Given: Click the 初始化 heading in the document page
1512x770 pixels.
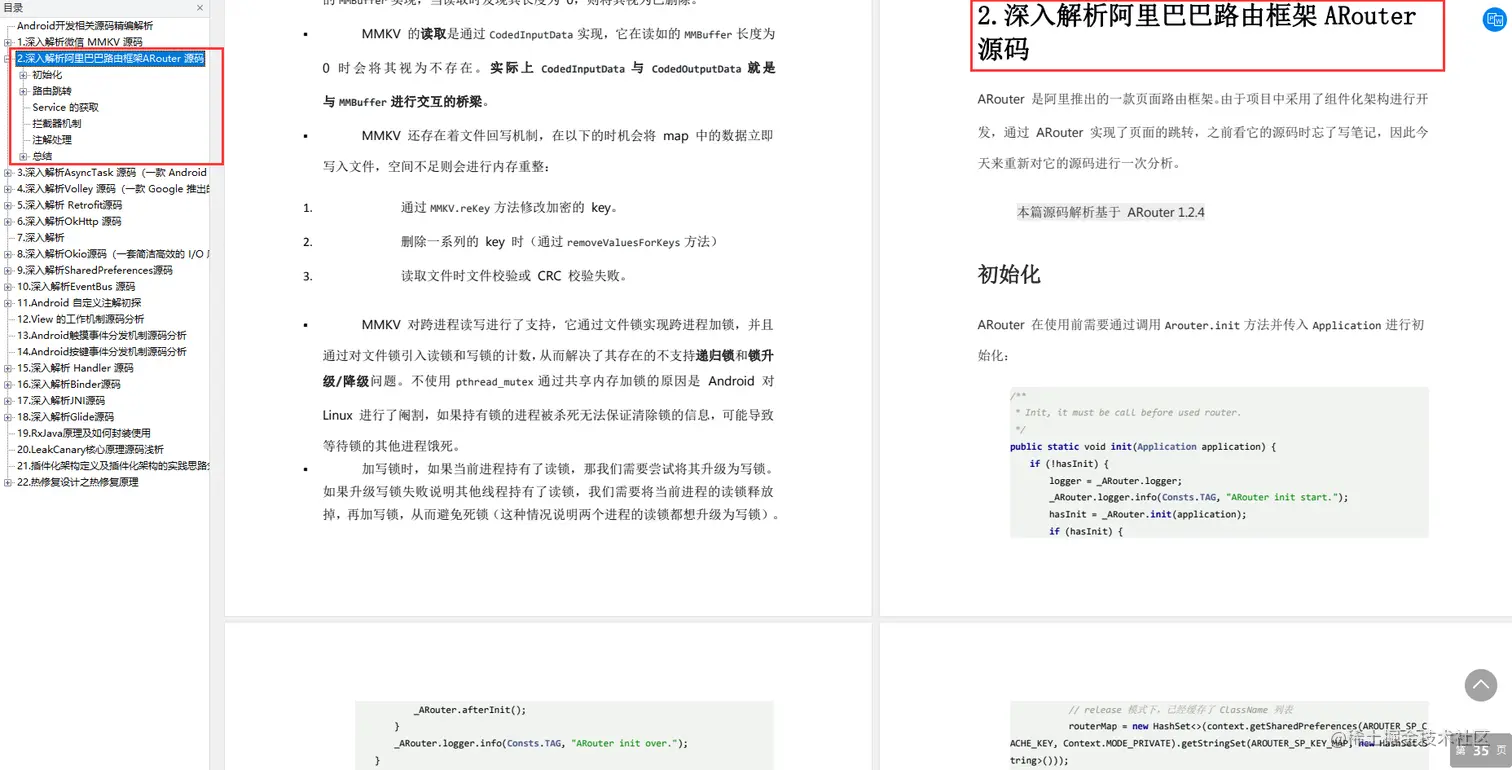Looking at the screenshot, I should coord(1009,274).
